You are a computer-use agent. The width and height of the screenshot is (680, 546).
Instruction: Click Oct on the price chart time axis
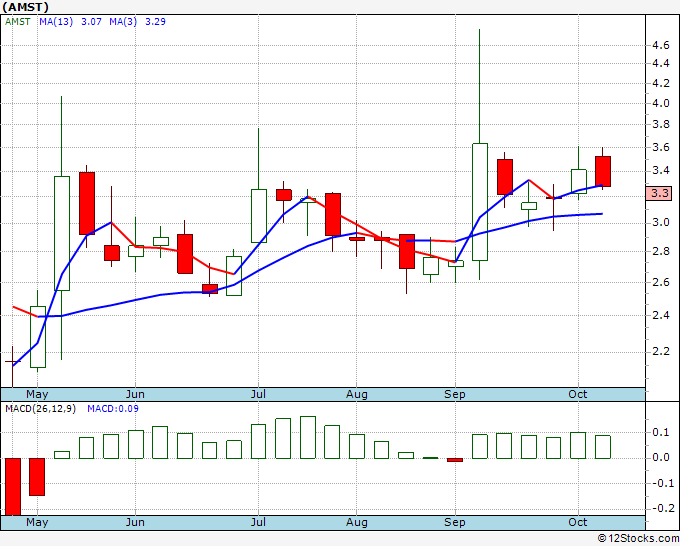578,394
